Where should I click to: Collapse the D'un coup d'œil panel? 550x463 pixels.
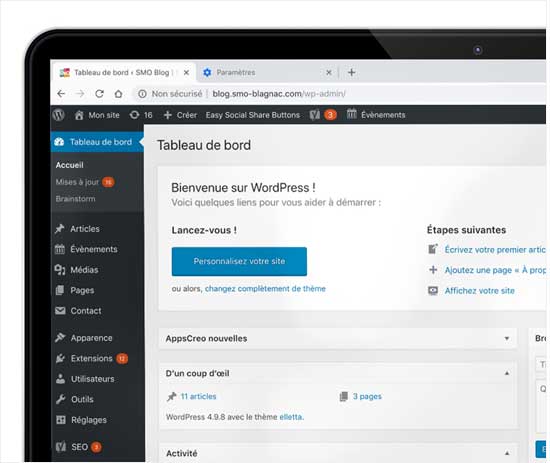point(507,373)
